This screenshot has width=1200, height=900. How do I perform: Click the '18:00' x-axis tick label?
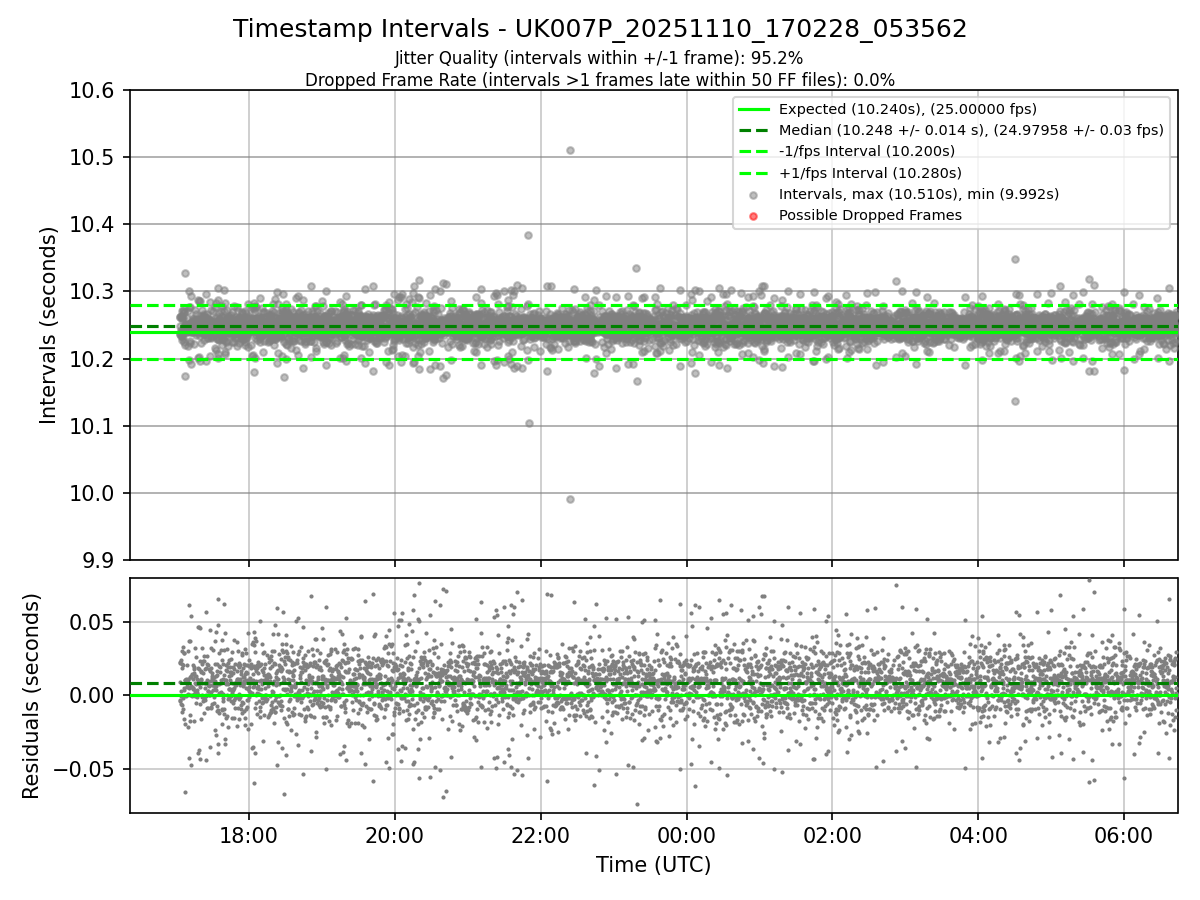[249, 834]
